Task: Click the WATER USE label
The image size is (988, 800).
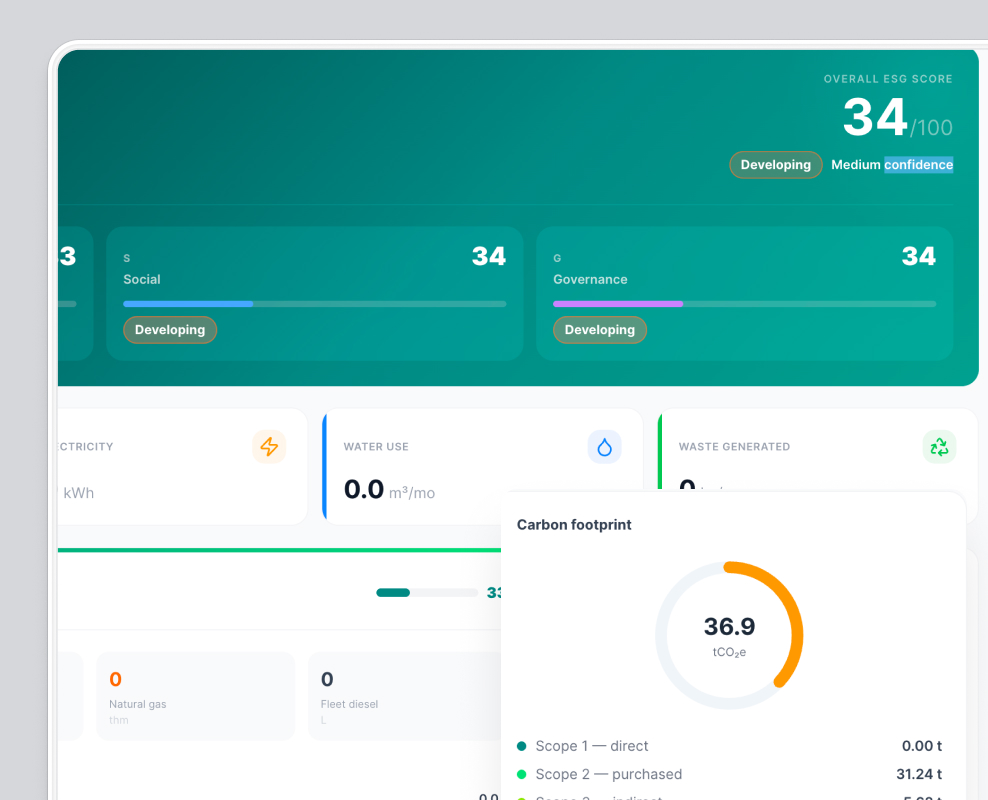Action: (376, 447)
